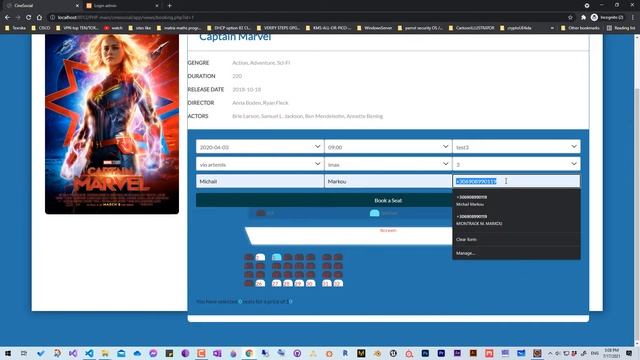640x360 pixels.
Task: Open Visual Studio from the taskbar
Action: click(x=73, y=353)
